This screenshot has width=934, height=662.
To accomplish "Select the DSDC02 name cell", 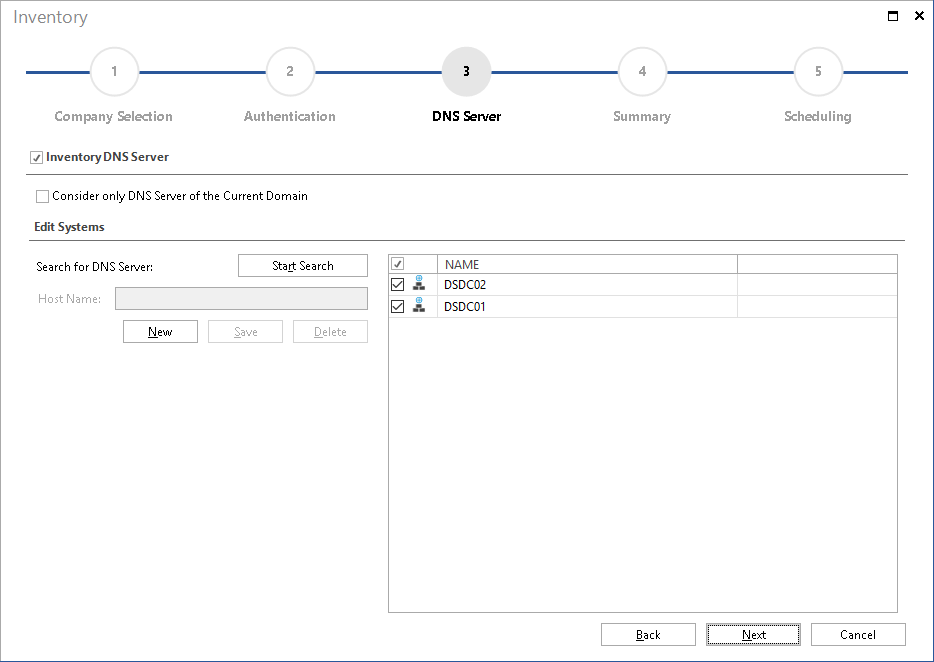I will [x=587, y=285].
